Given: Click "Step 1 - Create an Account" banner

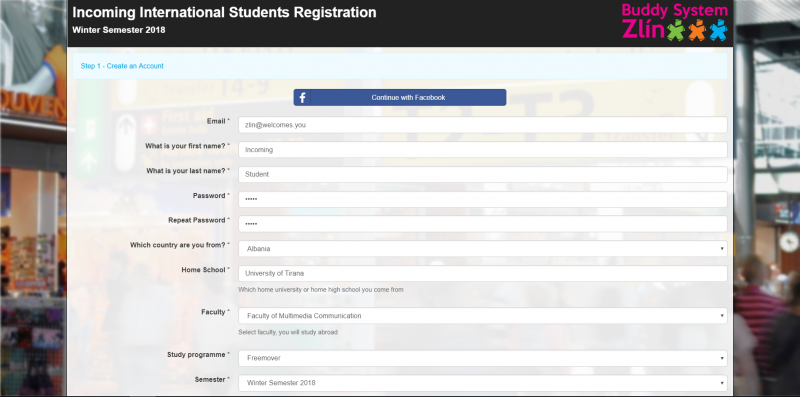Looking at the screenshot, I should click(400, 66).
